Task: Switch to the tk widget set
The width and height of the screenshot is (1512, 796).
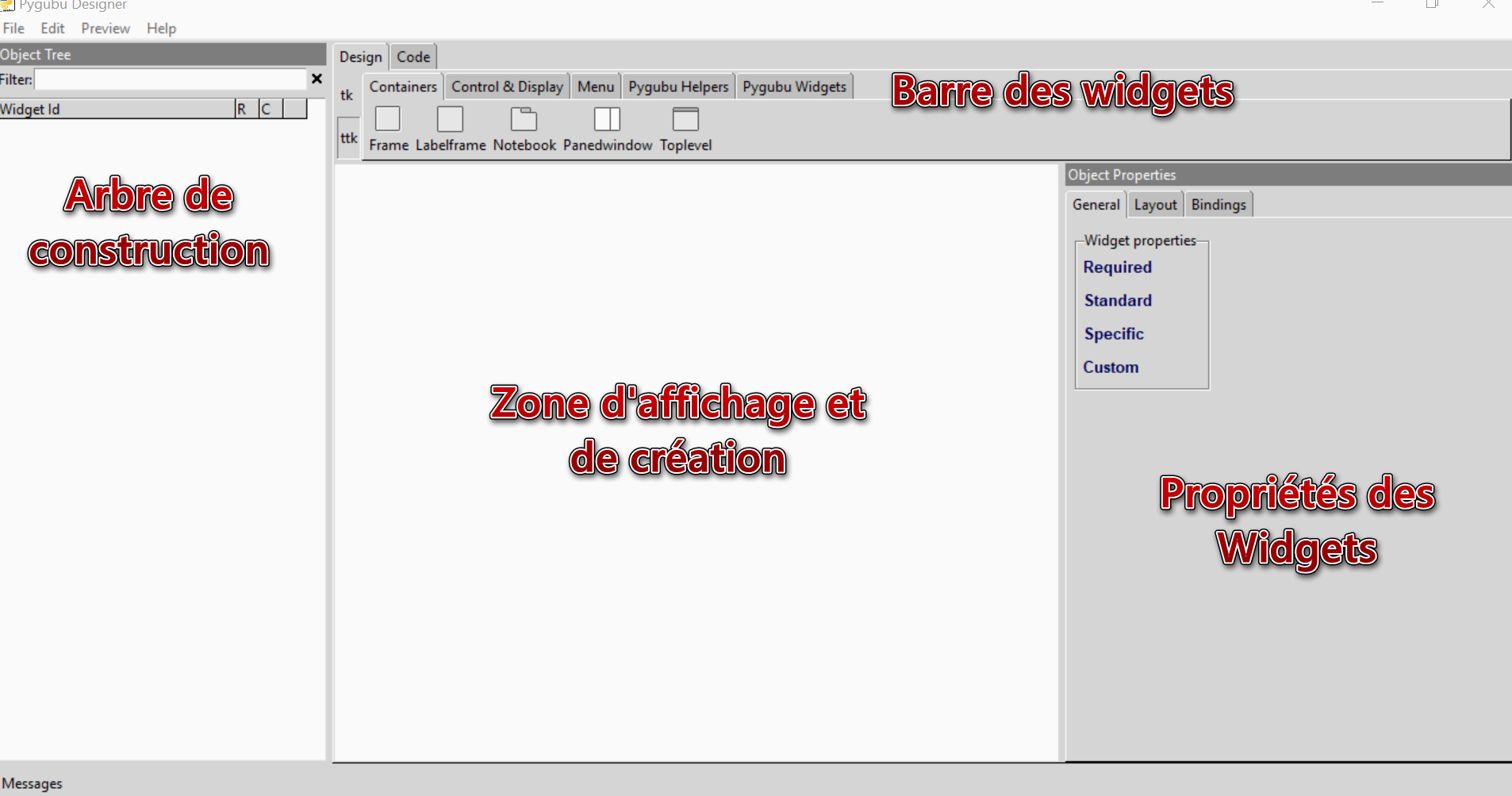Action: [x=347, y=95]
